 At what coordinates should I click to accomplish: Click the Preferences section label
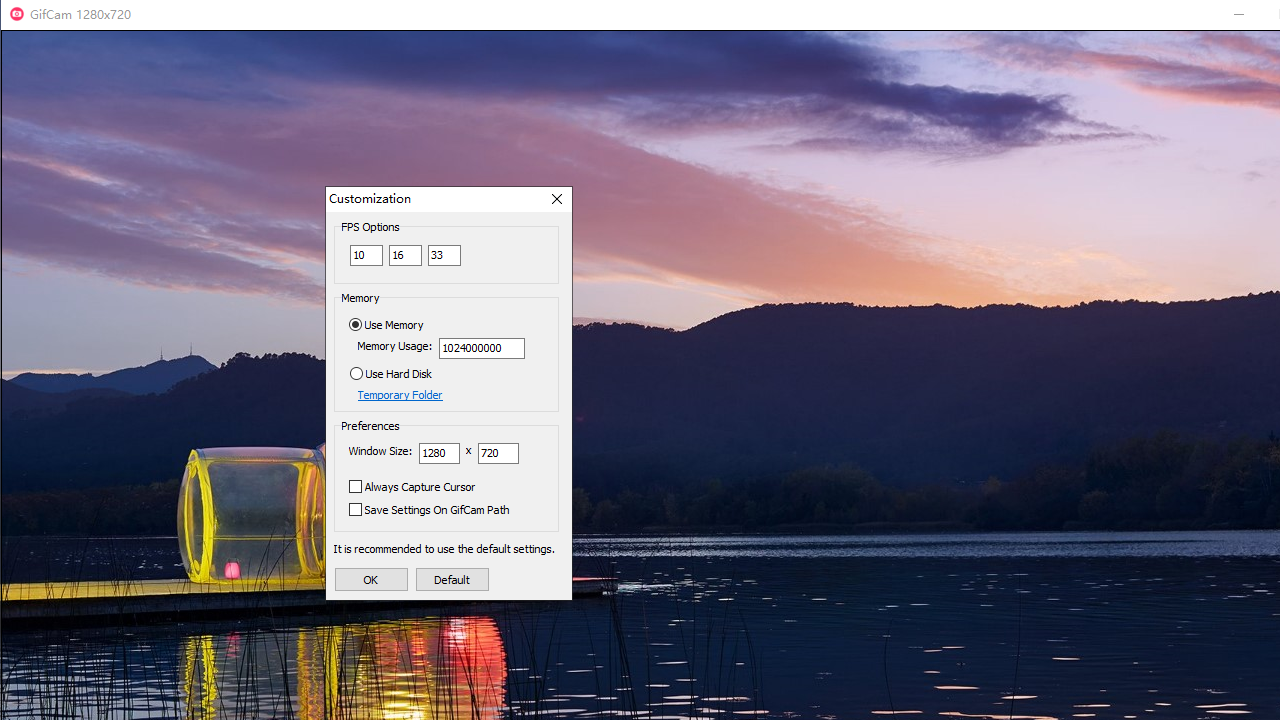coord(369,426)
